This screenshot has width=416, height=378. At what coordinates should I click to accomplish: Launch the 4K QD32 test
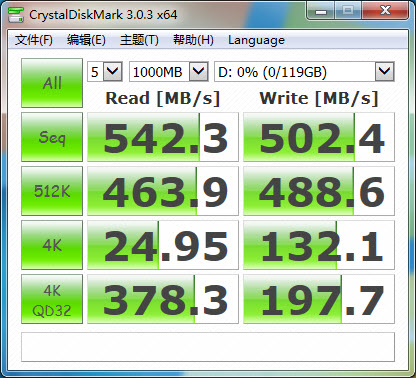[52, 299]
